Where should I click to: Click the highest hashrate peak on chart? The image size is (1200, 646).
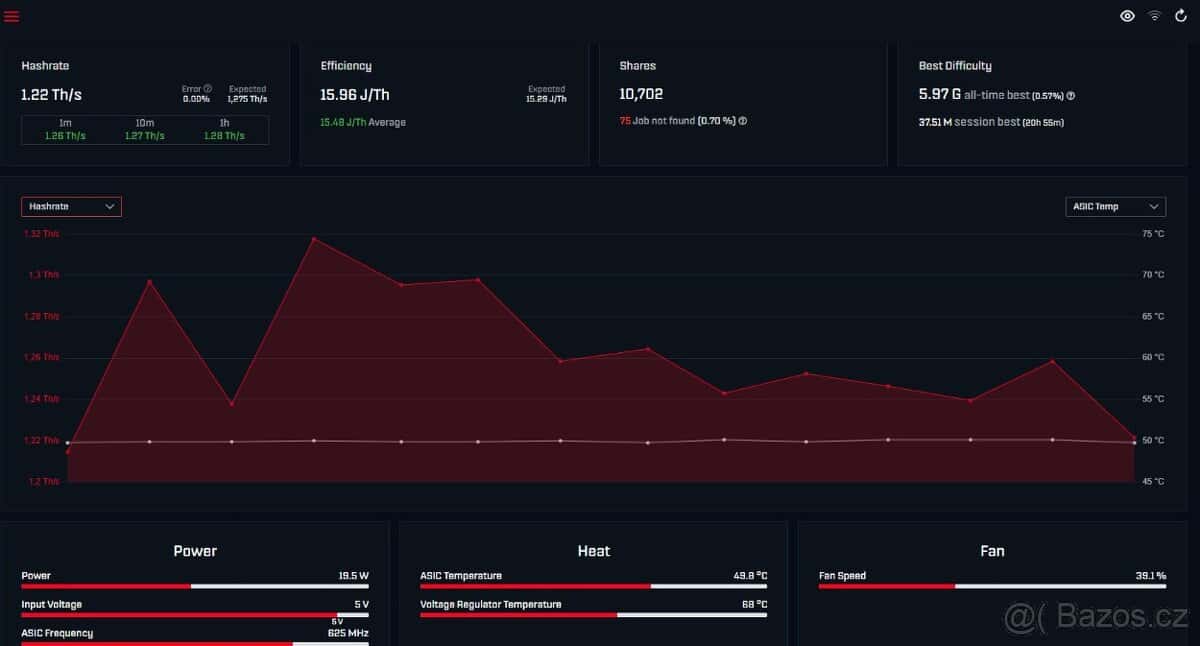(x=314, y=239)
